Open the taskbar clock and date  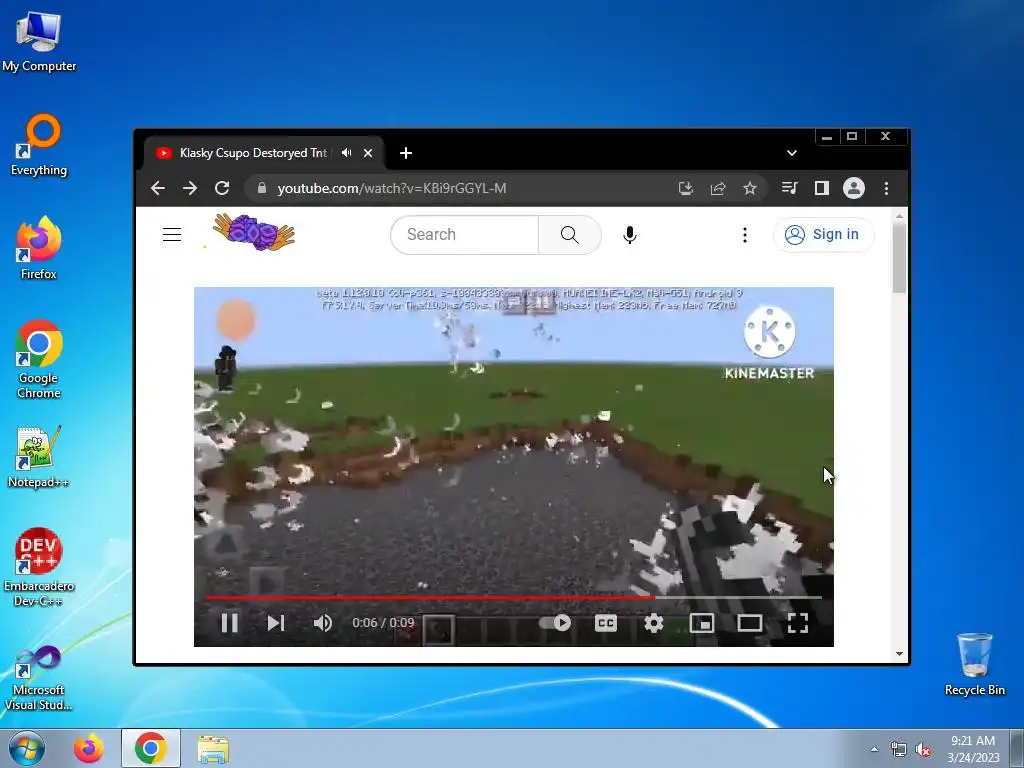pos(973,749)
